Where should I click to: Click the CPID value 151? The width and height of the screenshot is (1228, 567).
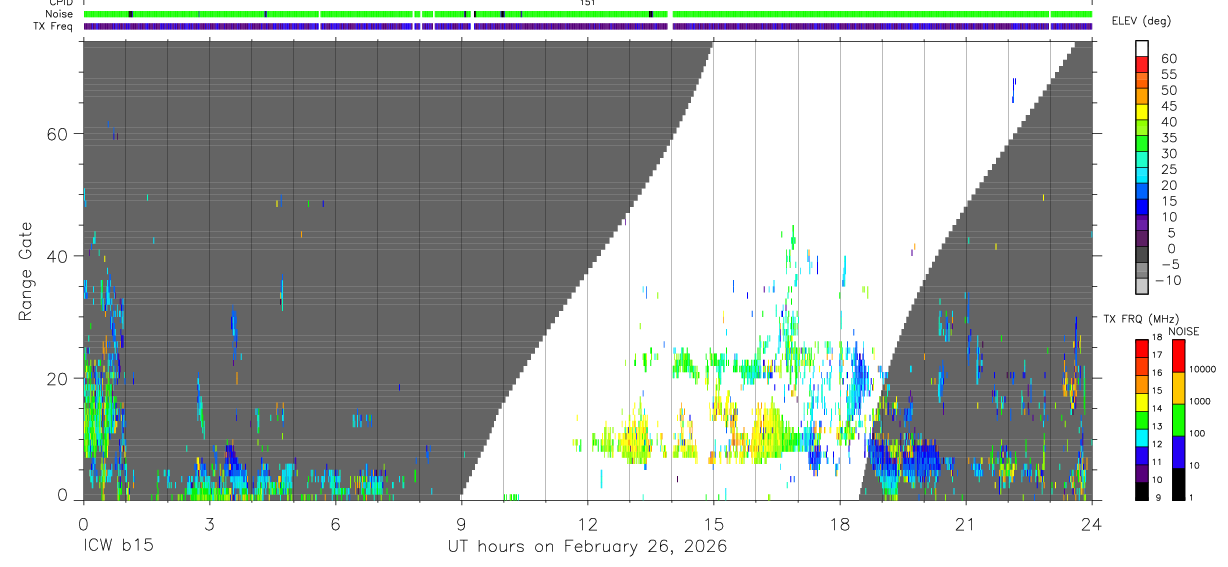pyautogui.click(x=588, y=3)
